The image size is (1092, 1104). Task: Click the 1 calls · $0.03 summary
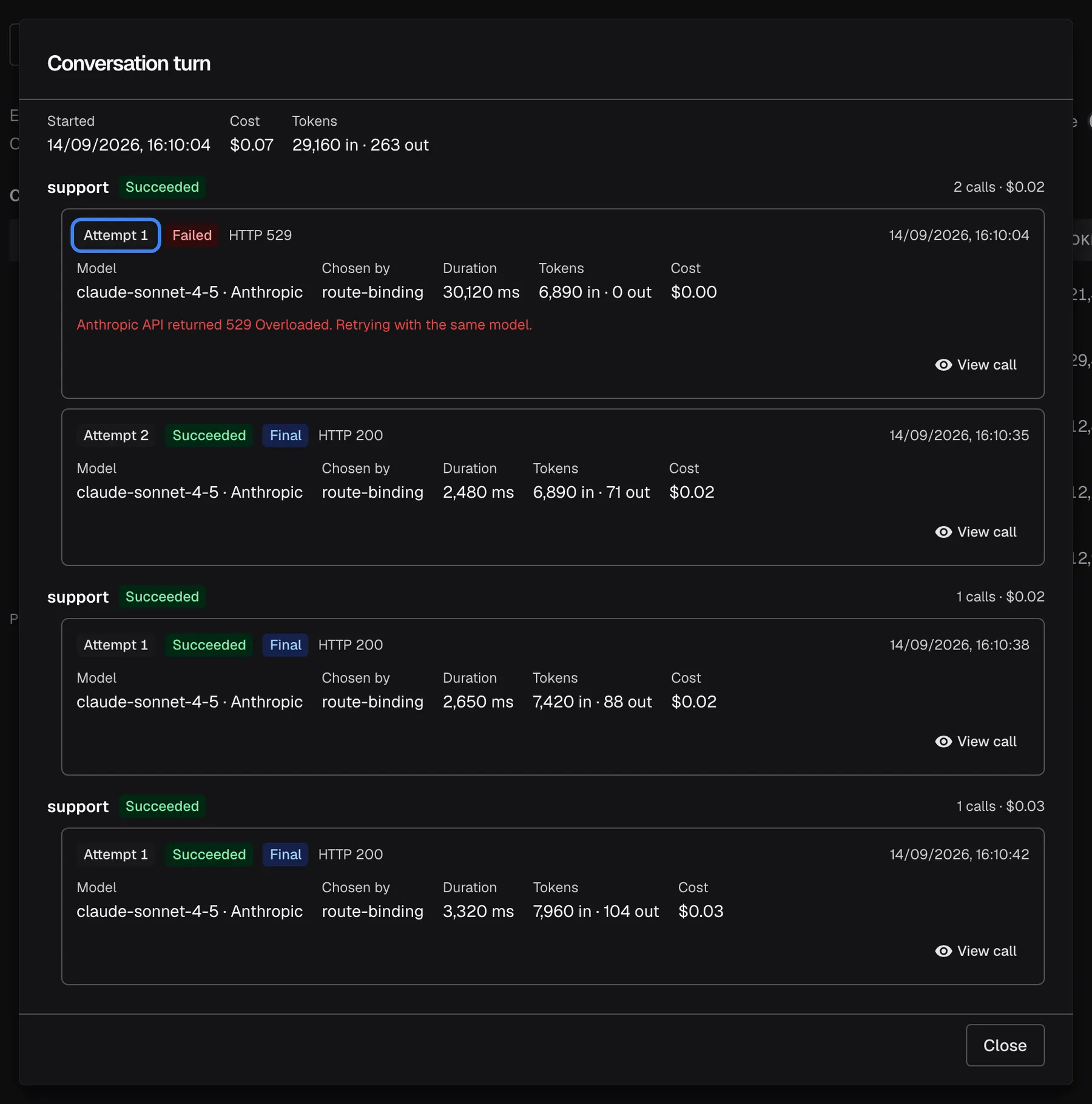1000,806
